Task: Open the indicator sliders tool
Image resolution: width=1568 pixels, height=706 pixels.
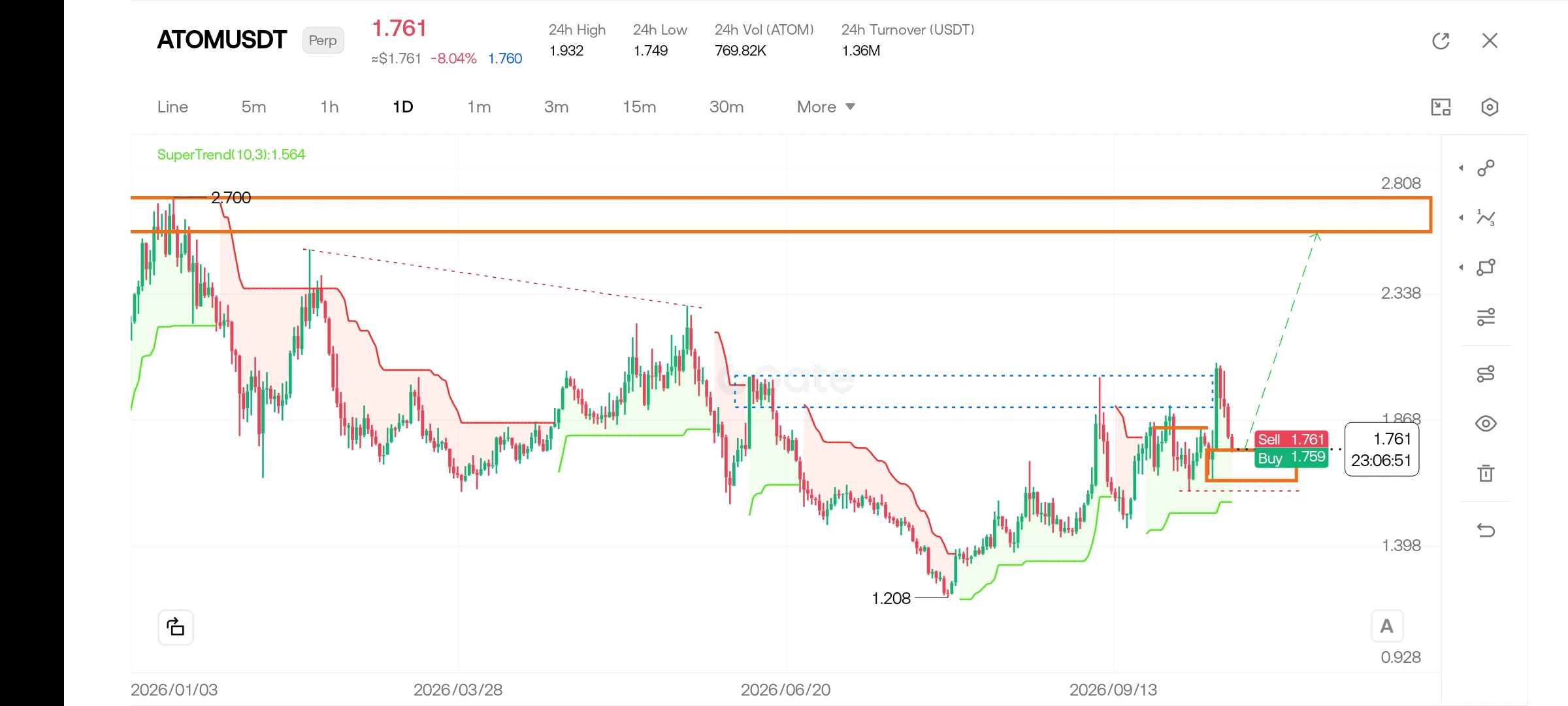Action: pyautogui.click(x=1486, y=317)
